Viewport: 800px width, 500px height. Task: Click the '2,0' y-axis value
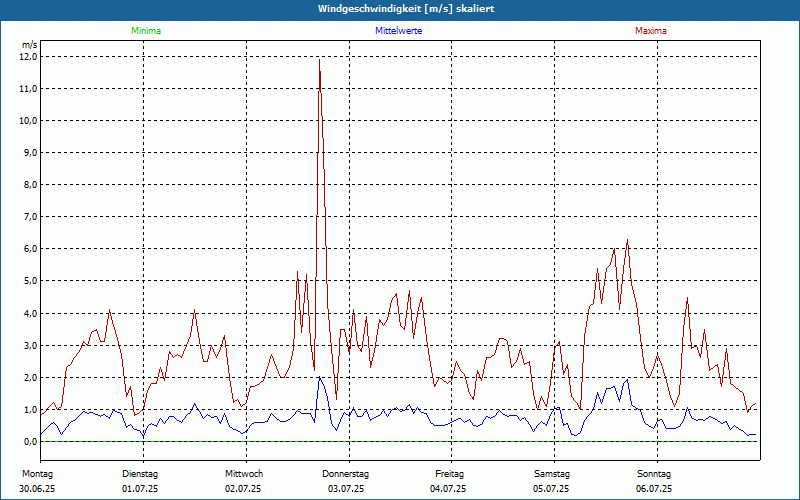point(31,378)
